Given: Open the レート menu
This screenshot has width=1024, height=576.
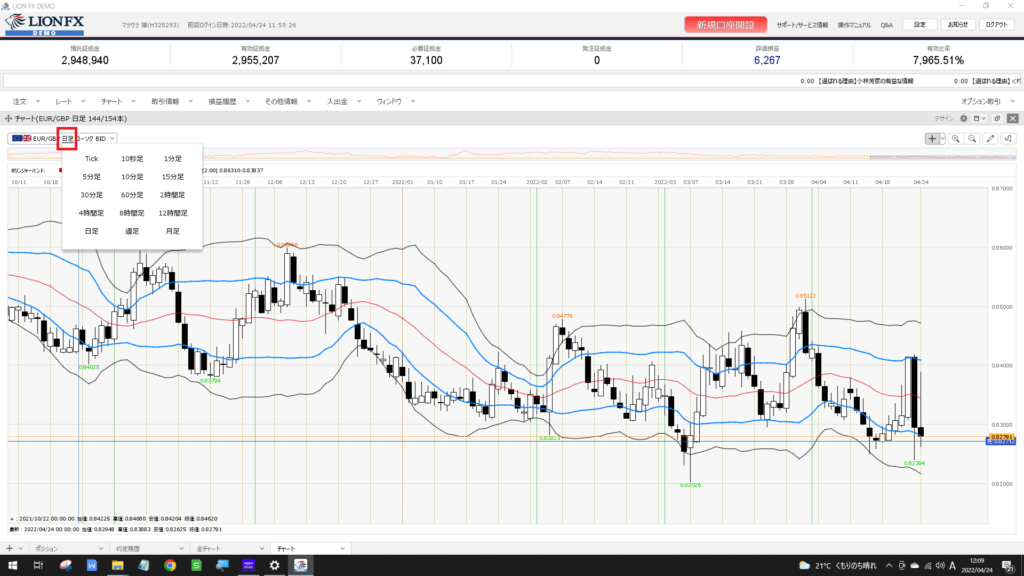Looking at the screenshot, I should (x=63, y=102).
